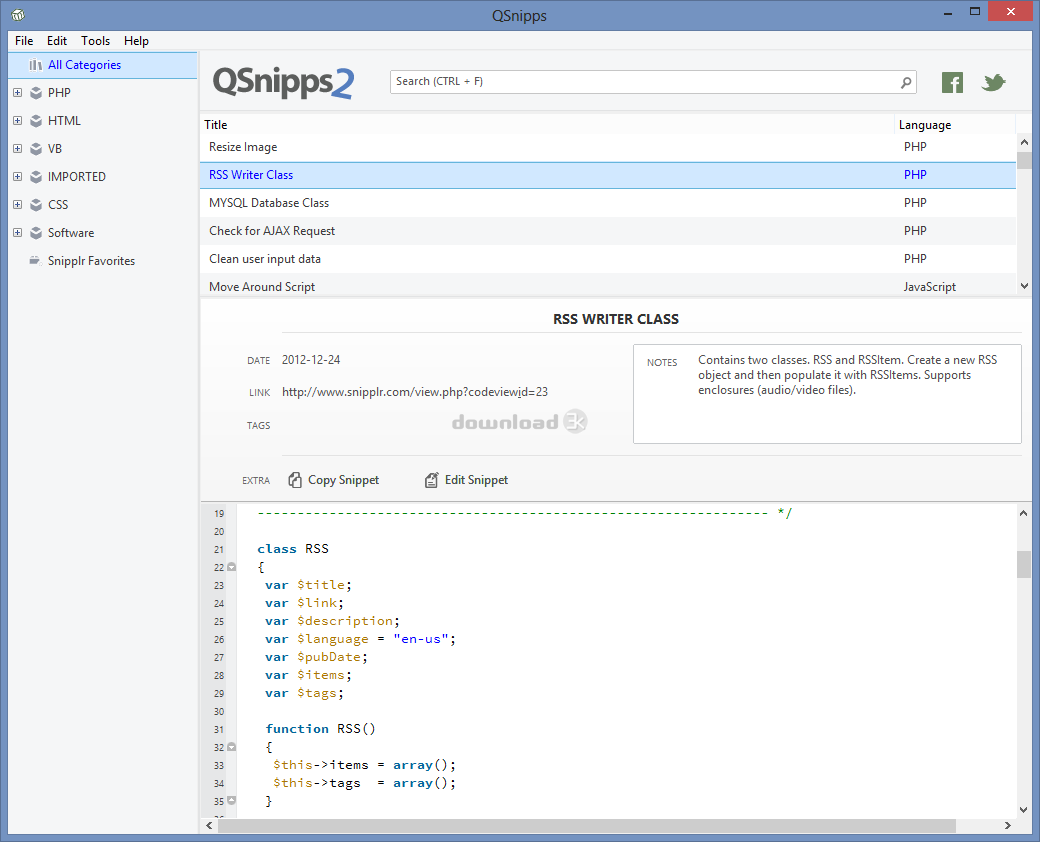The height and width of the screenshot is (842, 1040).
Task: Collapse code fold marker at line 22
Action: click(231, 567)
